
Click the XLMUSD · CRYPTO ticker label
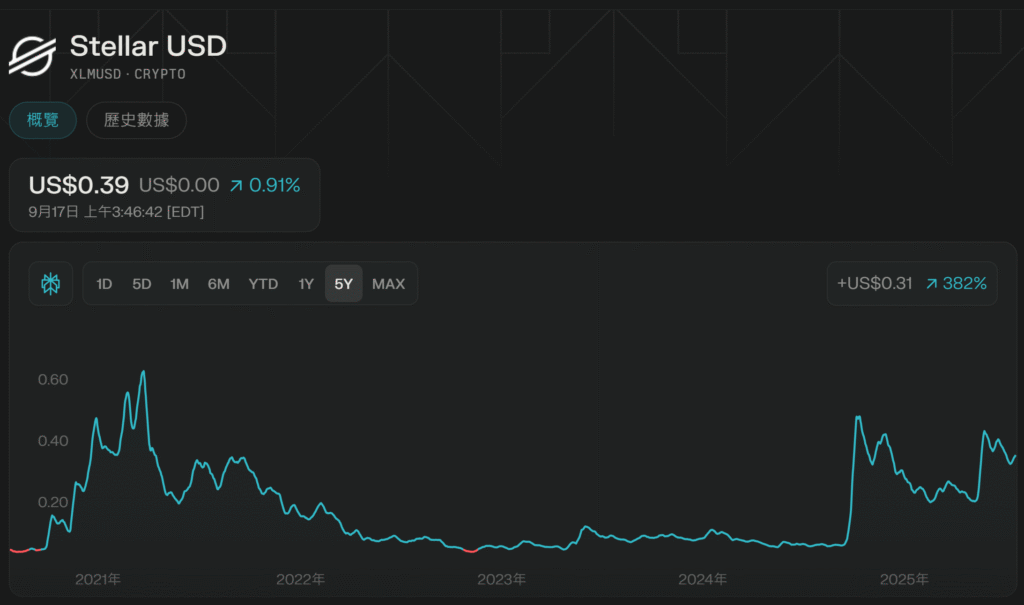[127, 74]
